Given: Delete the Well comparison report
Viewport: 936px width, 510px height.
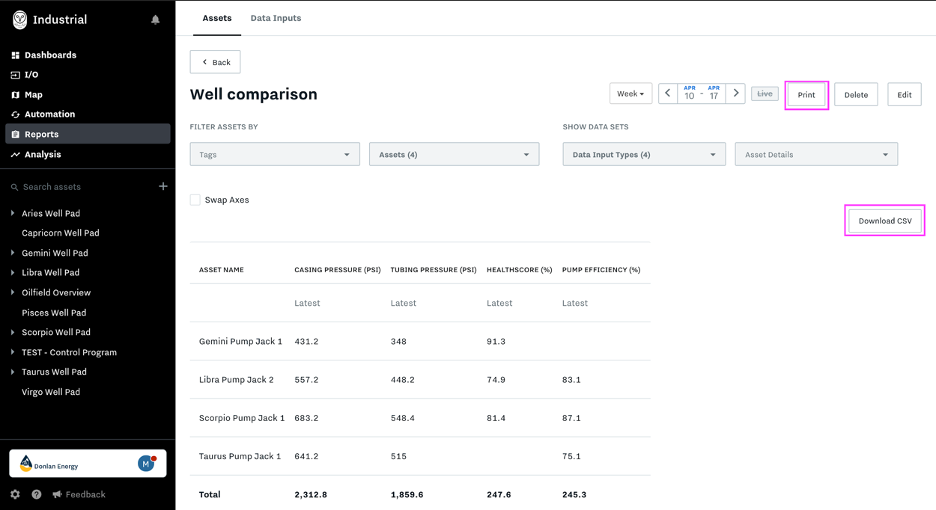Looking at the screenshot, I should (856, 95).
